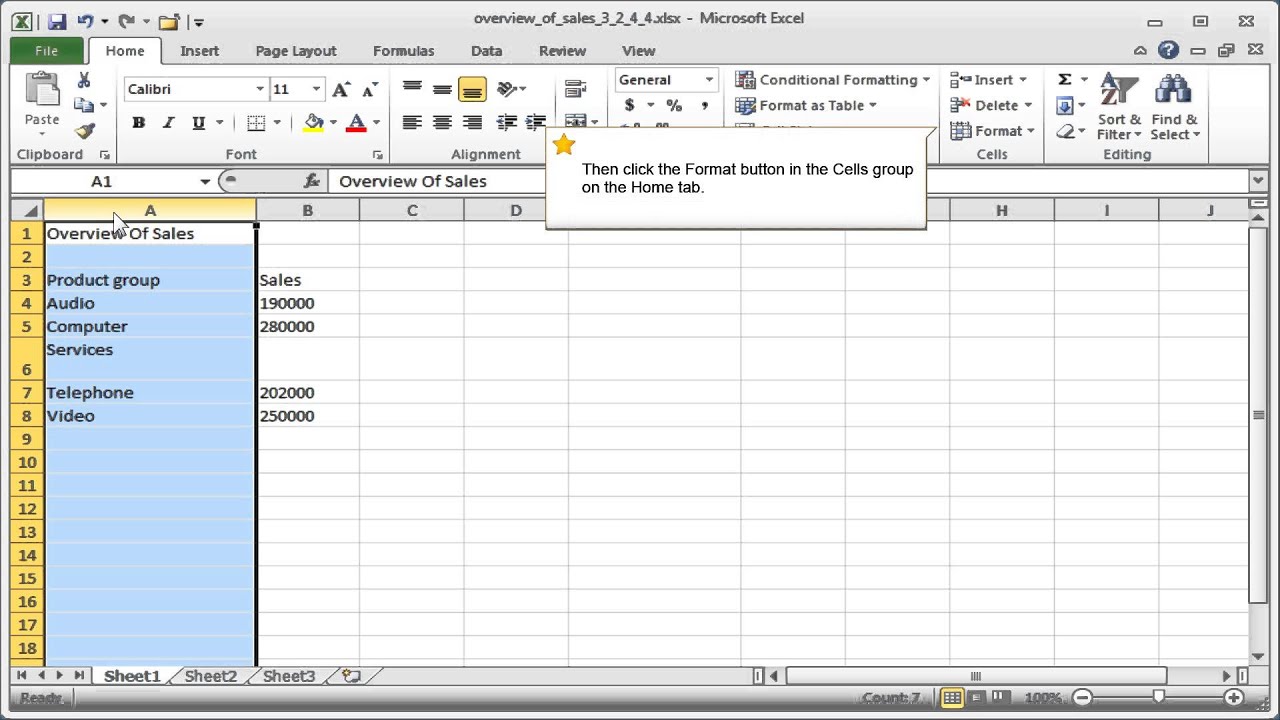Decrease indent in Alignment group

point(507,122)
